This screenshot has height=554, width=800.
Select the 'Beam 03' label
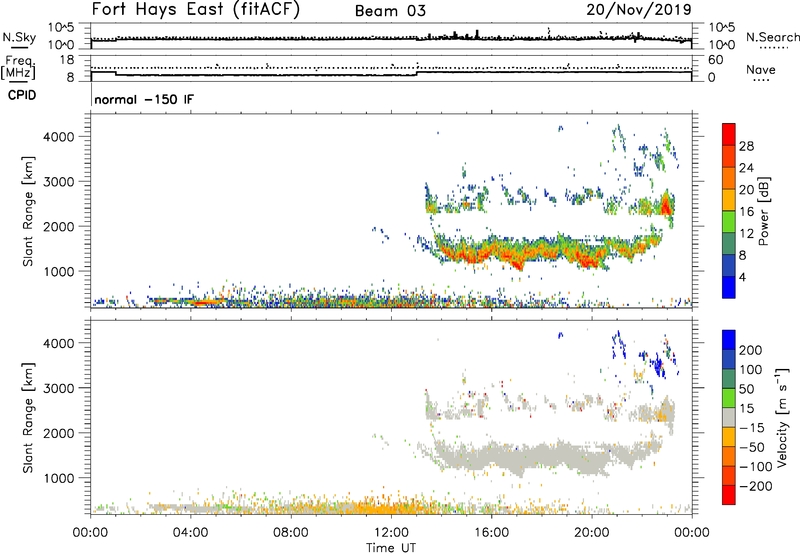390,11
